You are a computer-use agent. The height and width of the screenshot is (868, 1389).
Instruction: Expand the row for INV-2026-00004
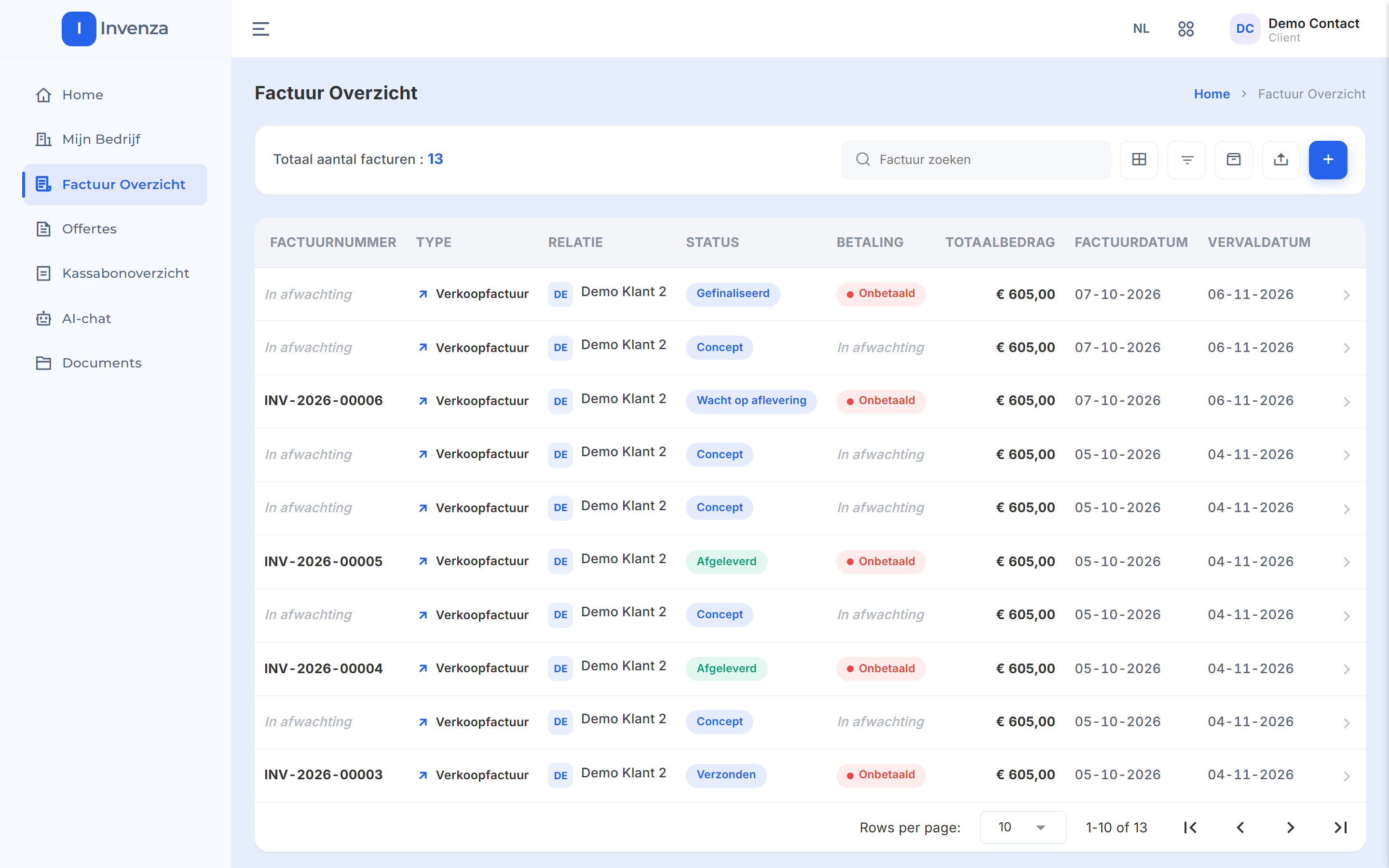pyautogui.click(x=1346, y=669)
